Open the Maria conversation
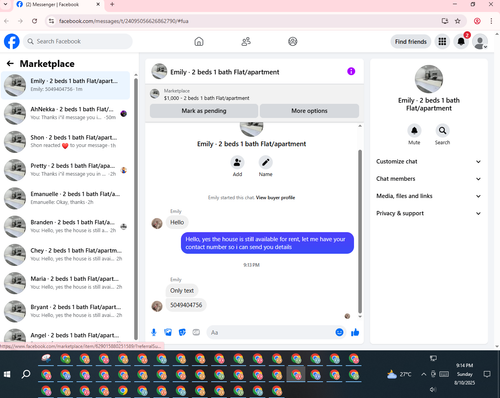Screen dimensions: 500x398 click(x=66, y=283)
